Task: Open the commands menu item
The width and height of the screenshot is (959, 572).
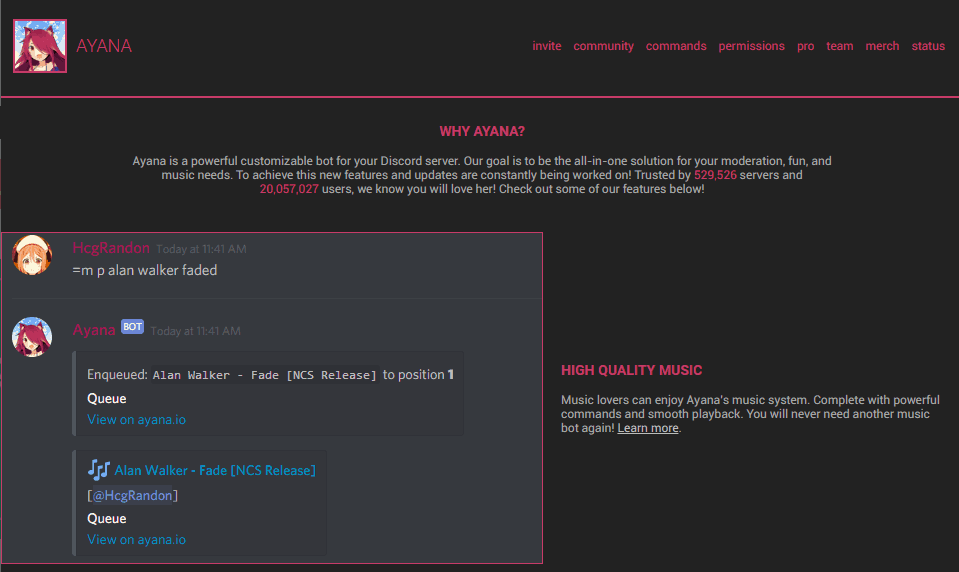Action: click(676, 46)
